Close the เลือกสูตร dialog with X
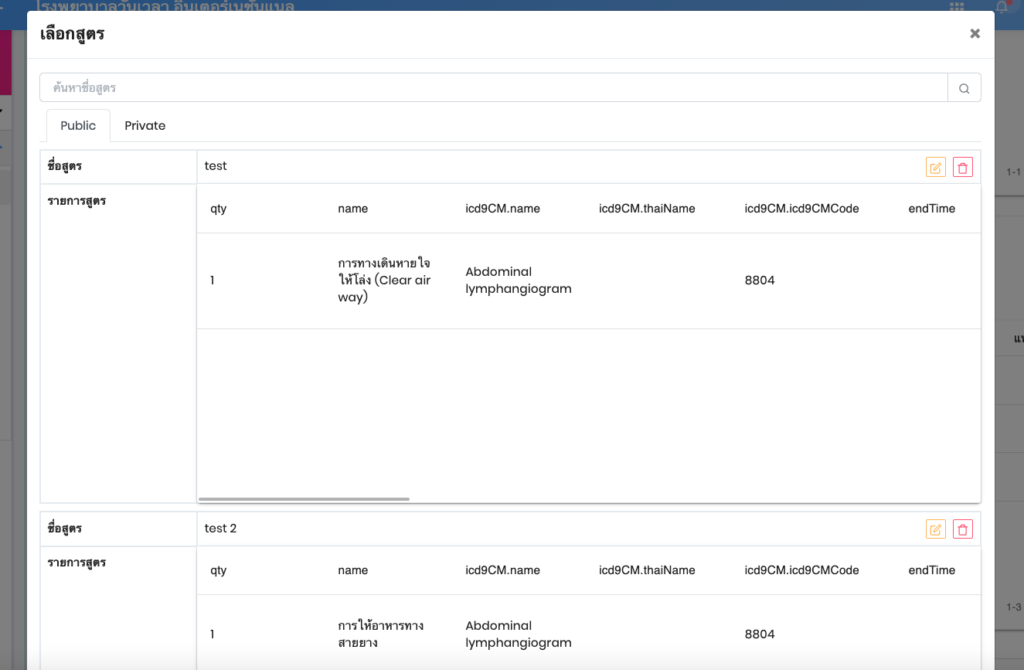This screenshot has width=1024, height=670. click(x=975, y=34)
